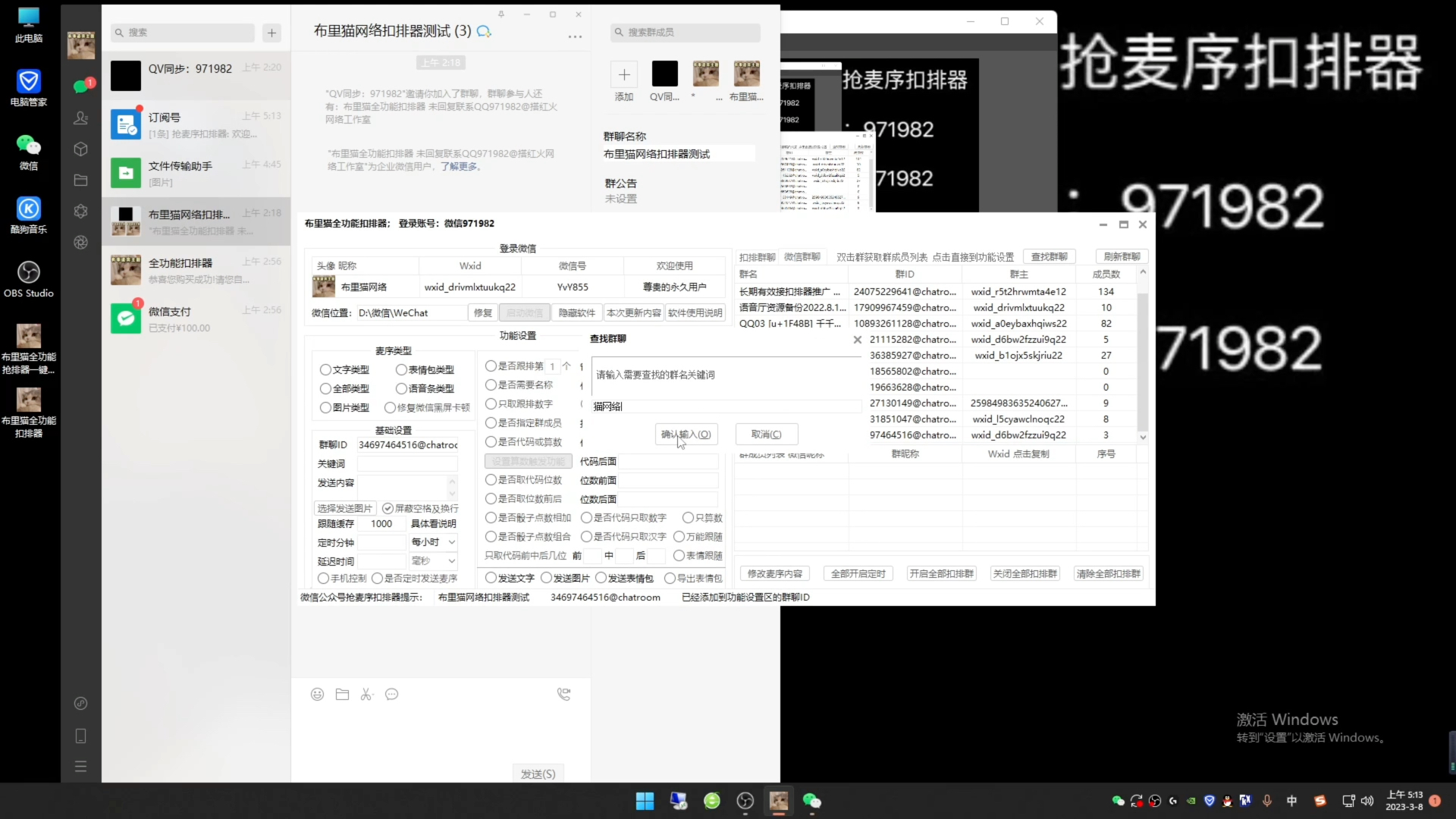Click 清除全部扣排群 button

(1108, 574)
